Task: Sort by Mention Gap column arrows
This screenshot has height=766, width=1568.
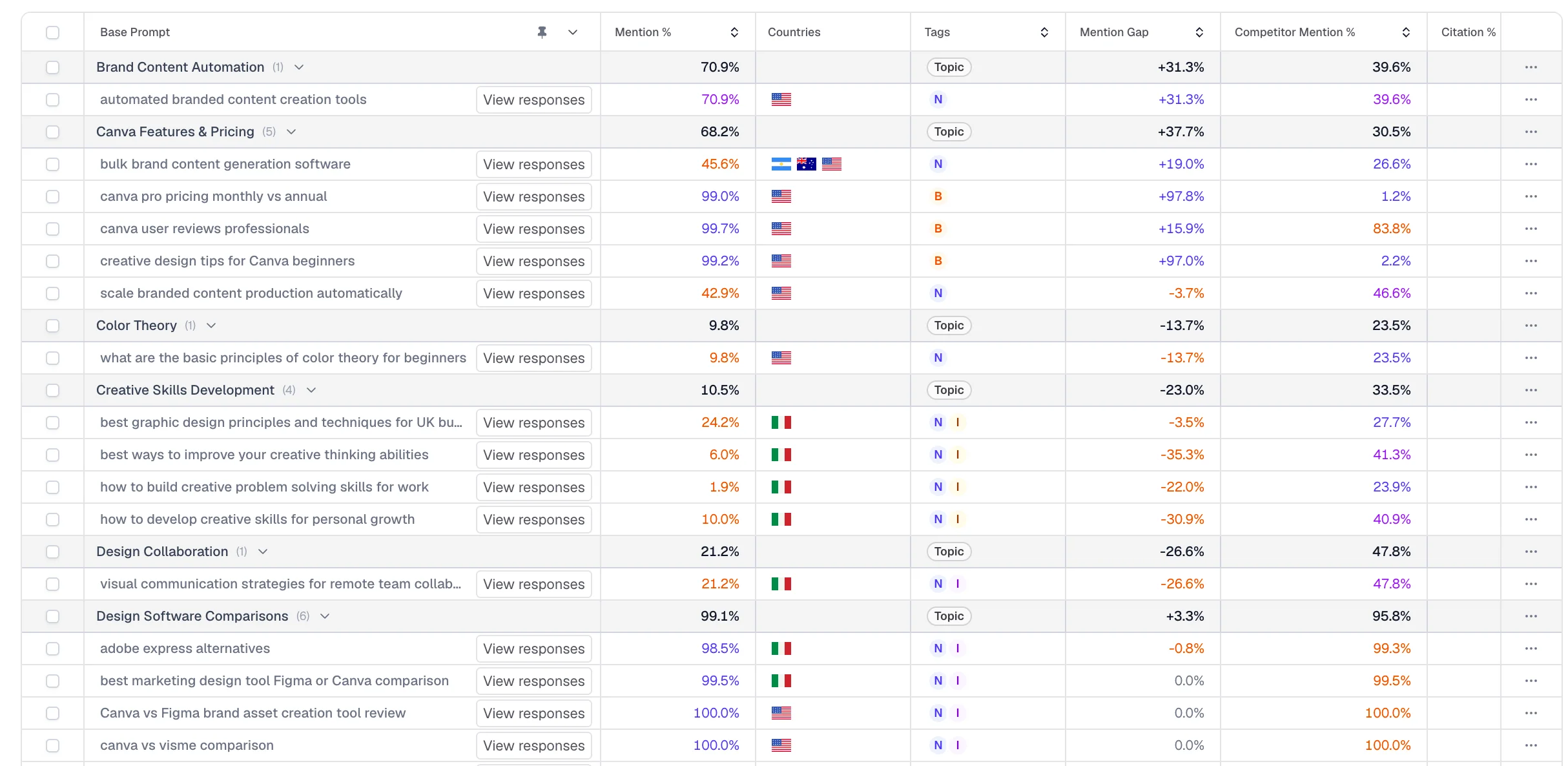Action: (x=1199, y=32)
